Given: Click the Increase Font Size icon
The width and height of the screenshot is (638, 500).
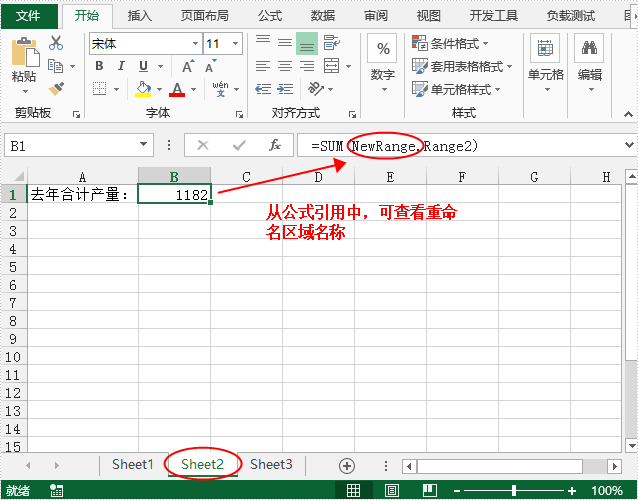Looking at the screenshot, I should 188,66.
